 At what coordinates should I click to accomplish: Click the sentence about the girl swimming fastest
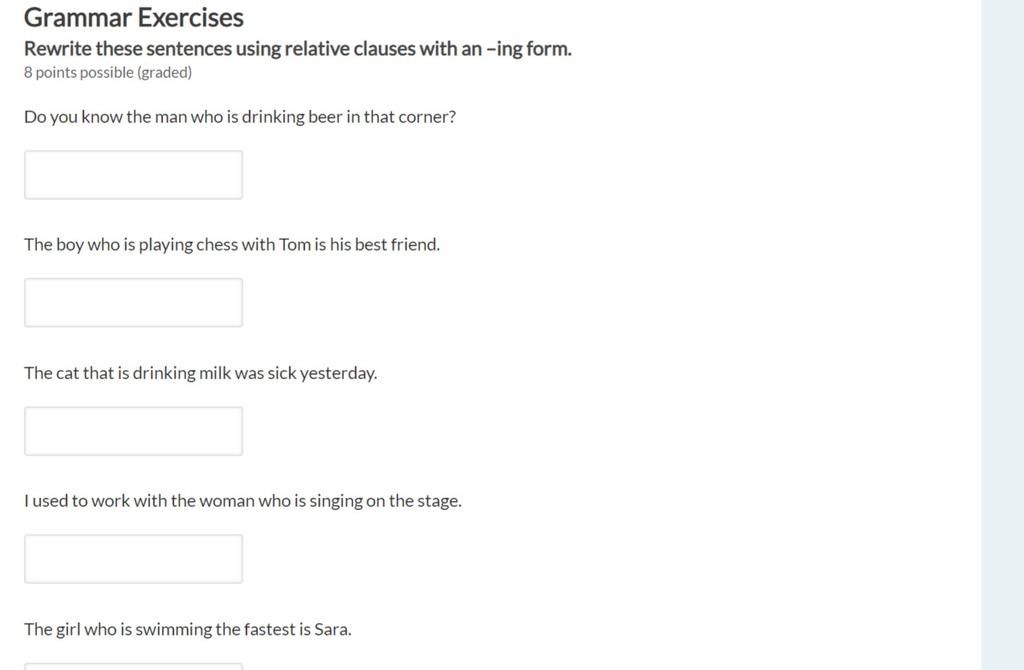point(187,629)
